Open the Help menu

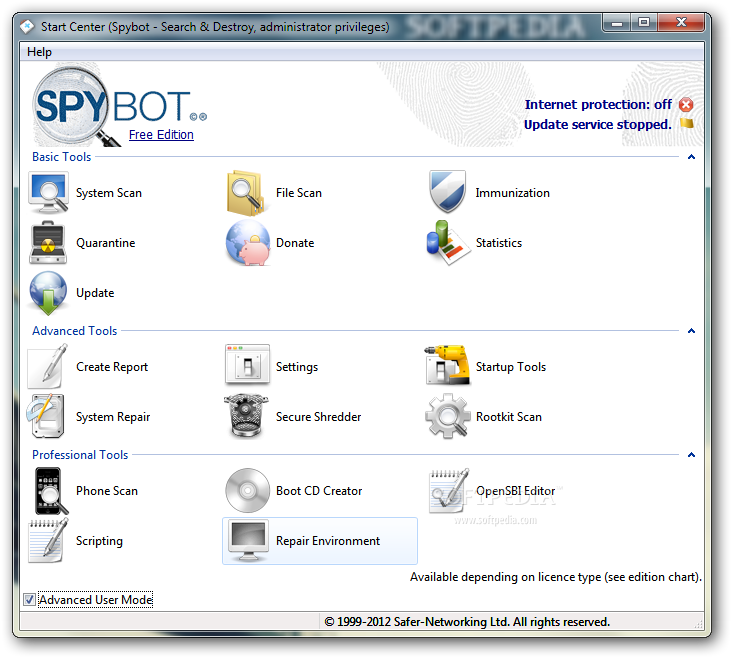tap(39, 52)
